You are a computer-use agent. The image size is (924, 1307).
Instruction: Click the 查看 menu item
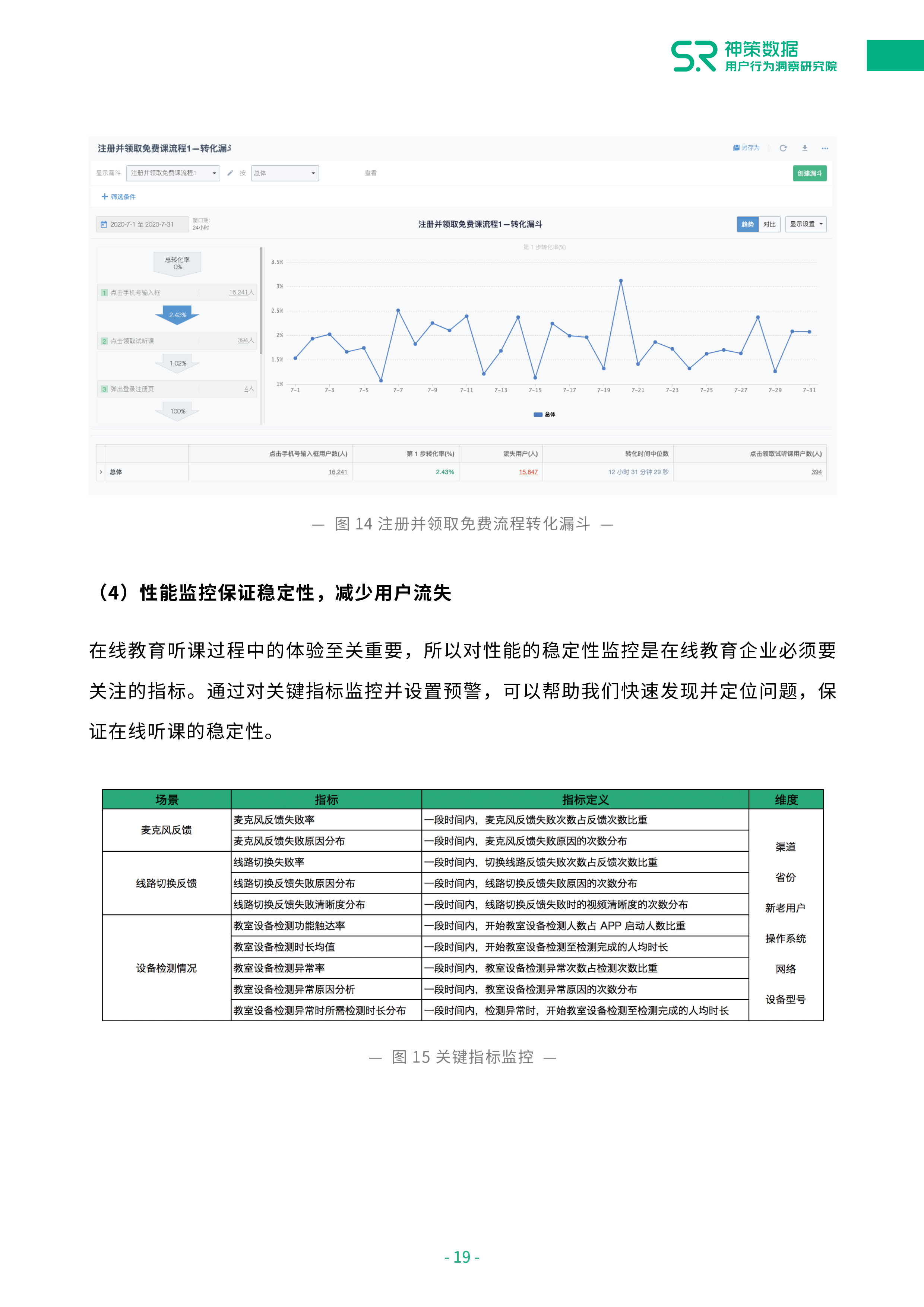[x=371, y=173]
